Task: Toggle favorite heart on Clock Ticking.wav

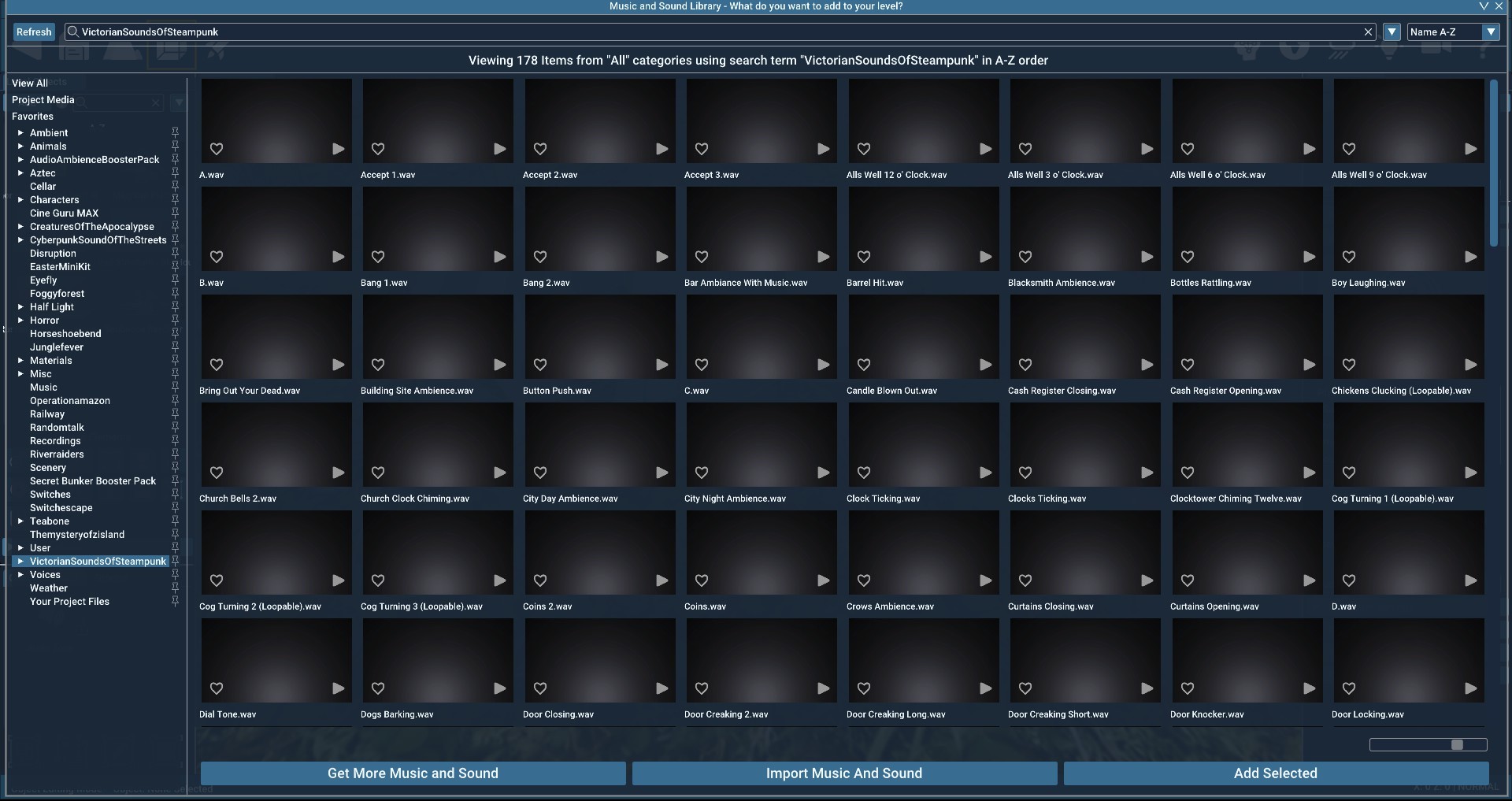Action: 864,473
